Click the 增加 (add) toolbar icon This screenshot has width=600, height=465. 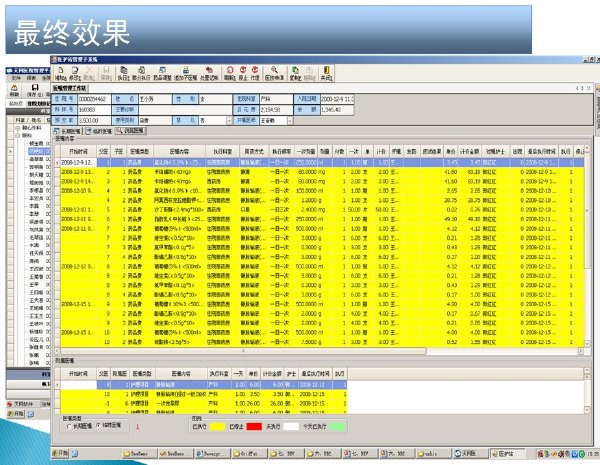[x=60, y=73]
